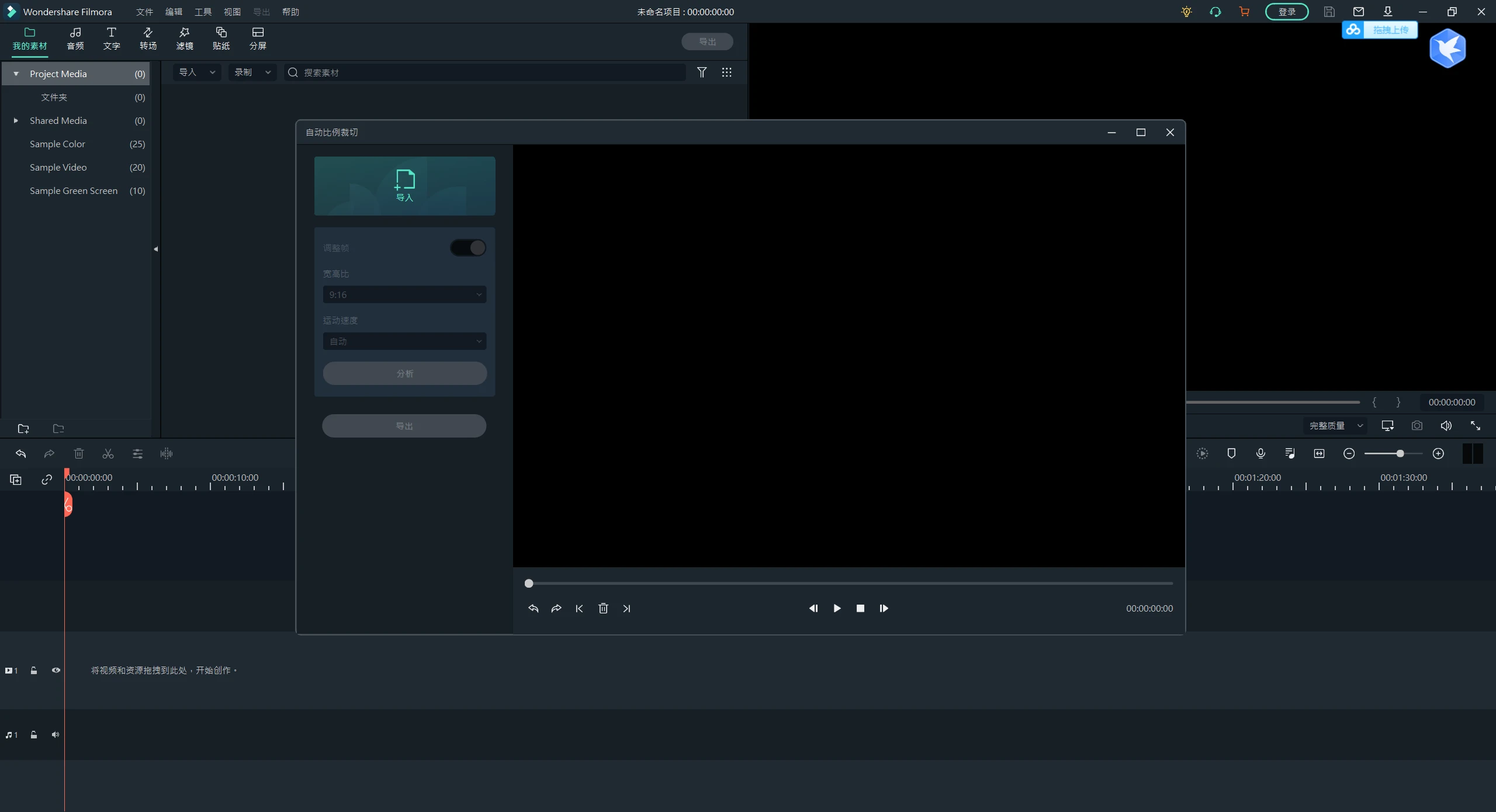Expand the Shared Media tree item
The image size is (1496, 812).
pyautogui.click(x=16, y=120)
